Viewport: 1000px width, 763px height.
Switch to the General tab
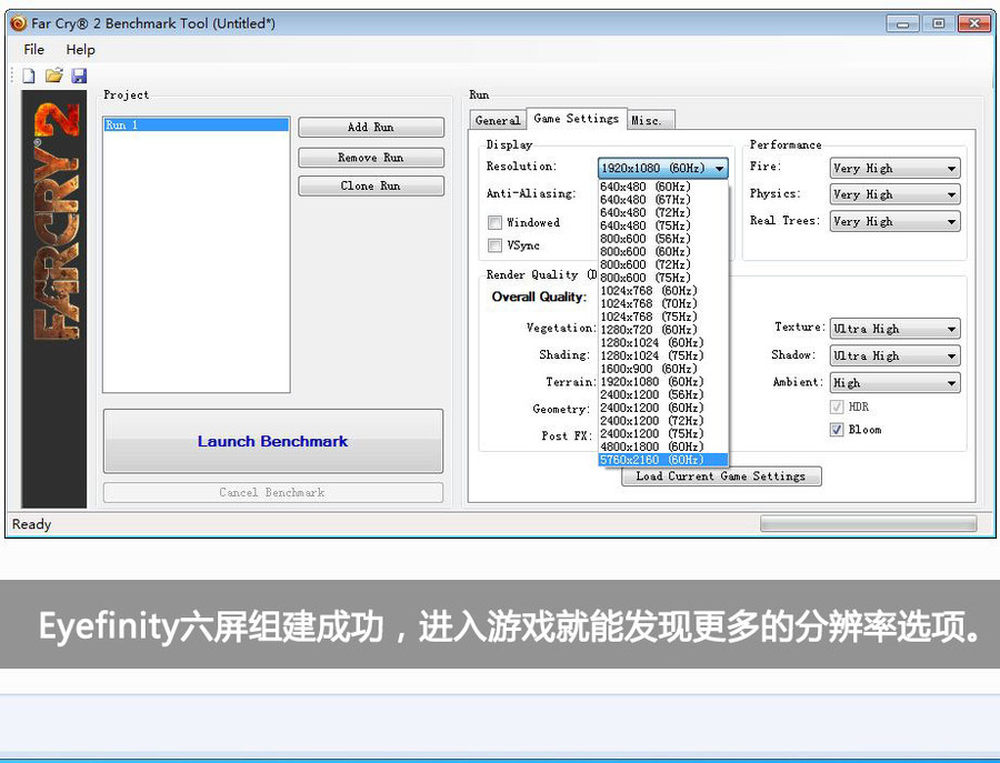(x=498, y=120)
